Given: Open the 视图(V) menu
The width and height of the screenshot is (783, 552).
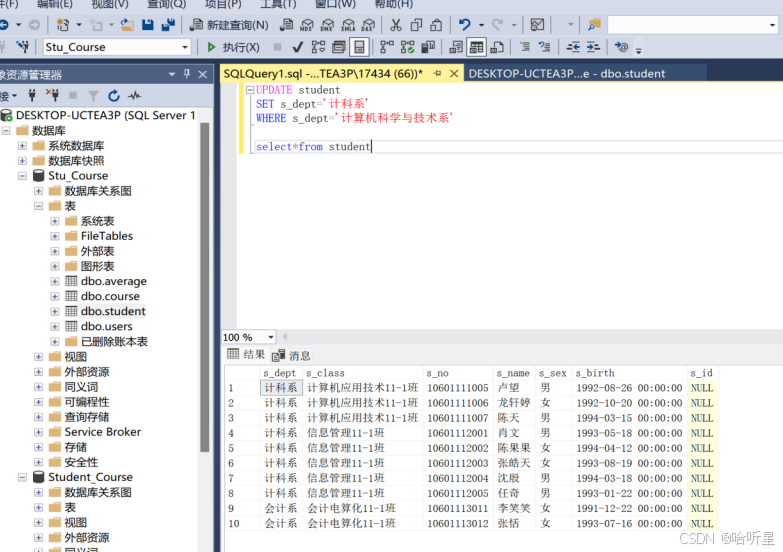Looking at the screenshot, I should point(110,4).
